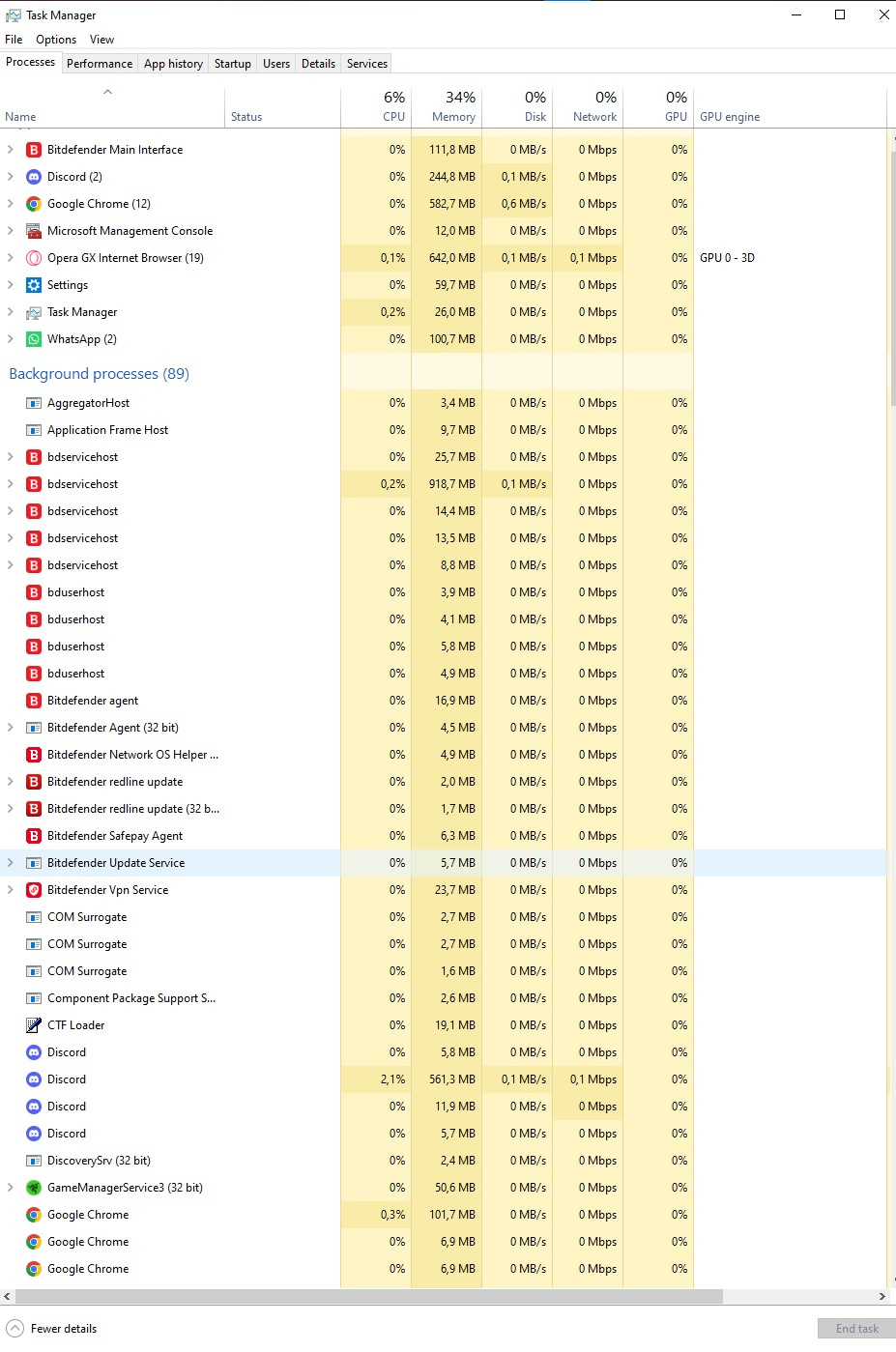The width and height of the screenshot is (896, 1352).
Task: Switch to the App history tab
Action: [x=173, y=64]
